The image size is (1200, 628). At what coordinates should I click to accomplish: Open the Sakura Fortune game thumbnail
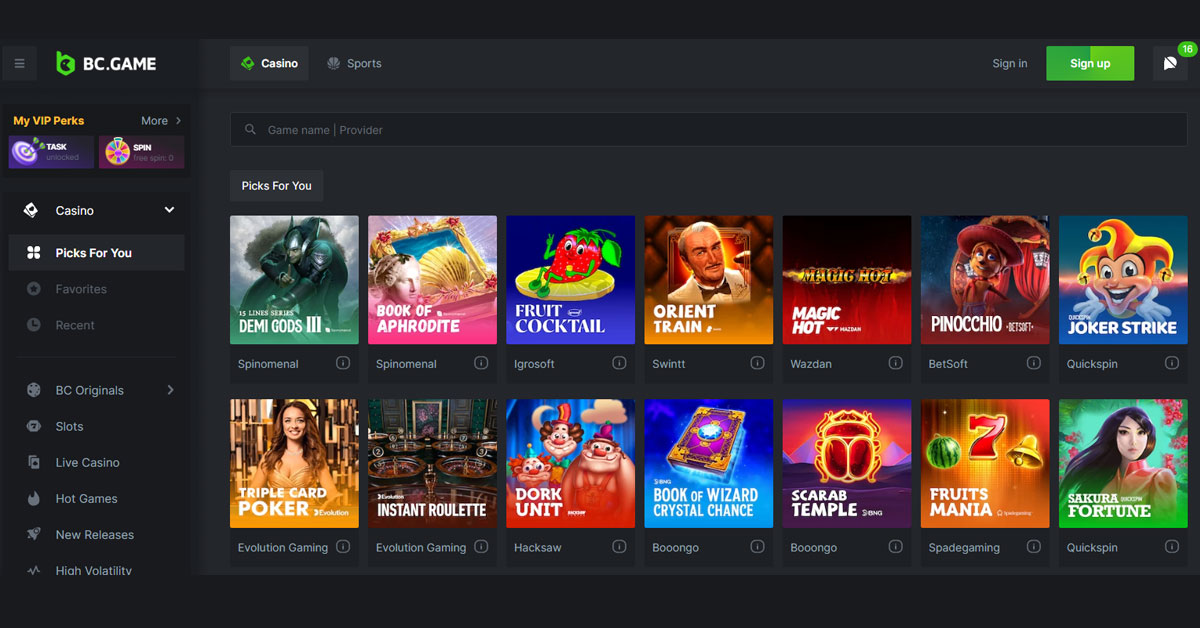click(1123, 463)
